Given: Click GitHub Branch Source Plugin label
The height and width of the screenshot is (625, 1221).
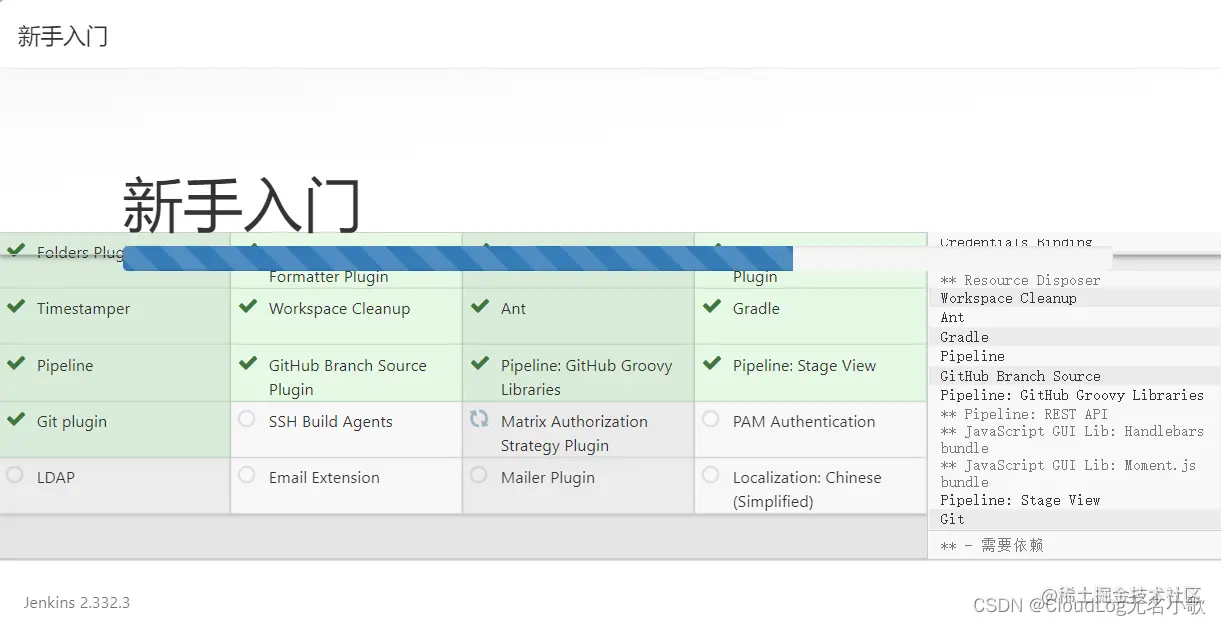Looking at the screenshot, I should [348, 378].
